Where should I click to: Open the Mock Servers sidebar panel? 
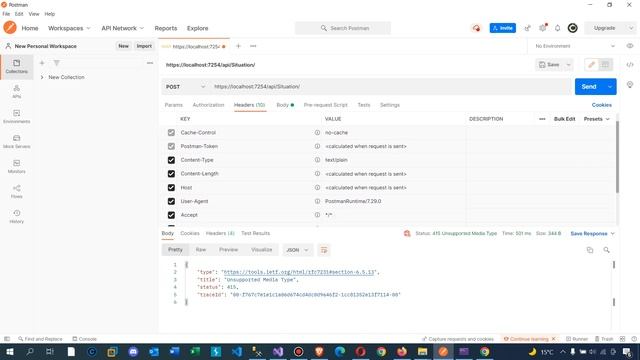point(16,141)
